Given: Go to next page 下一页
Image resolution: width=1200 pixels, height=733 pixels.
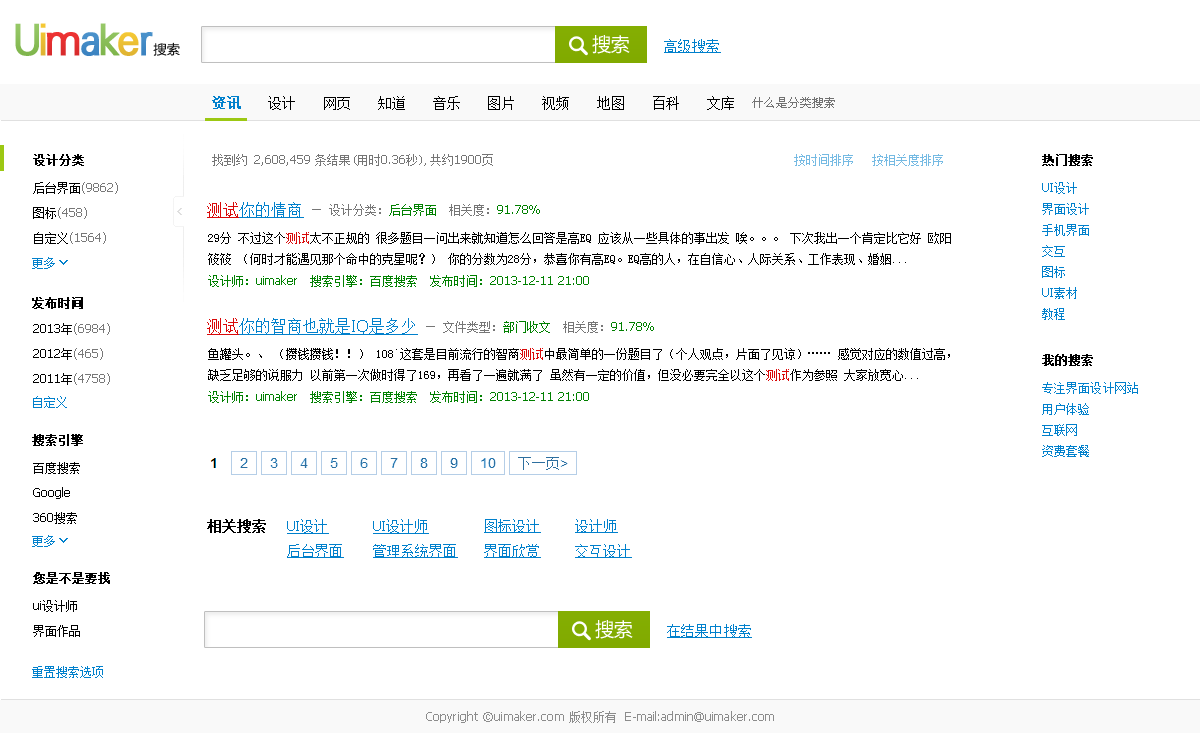Looking at the screenshot, I should [543, 463].
